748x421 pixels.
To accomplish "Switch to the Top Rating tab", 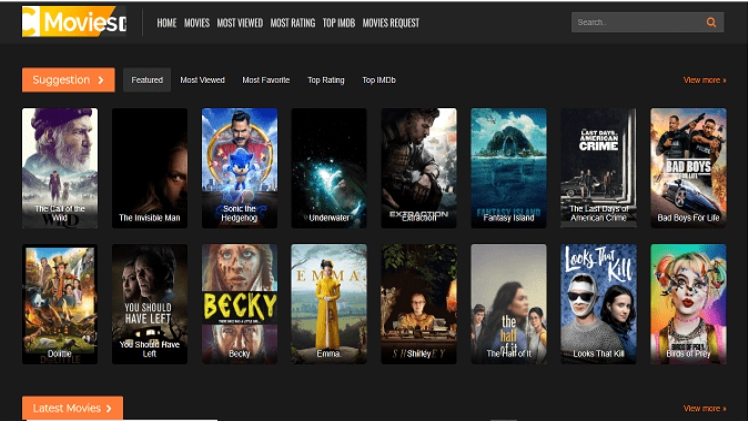I will [326, 80].
